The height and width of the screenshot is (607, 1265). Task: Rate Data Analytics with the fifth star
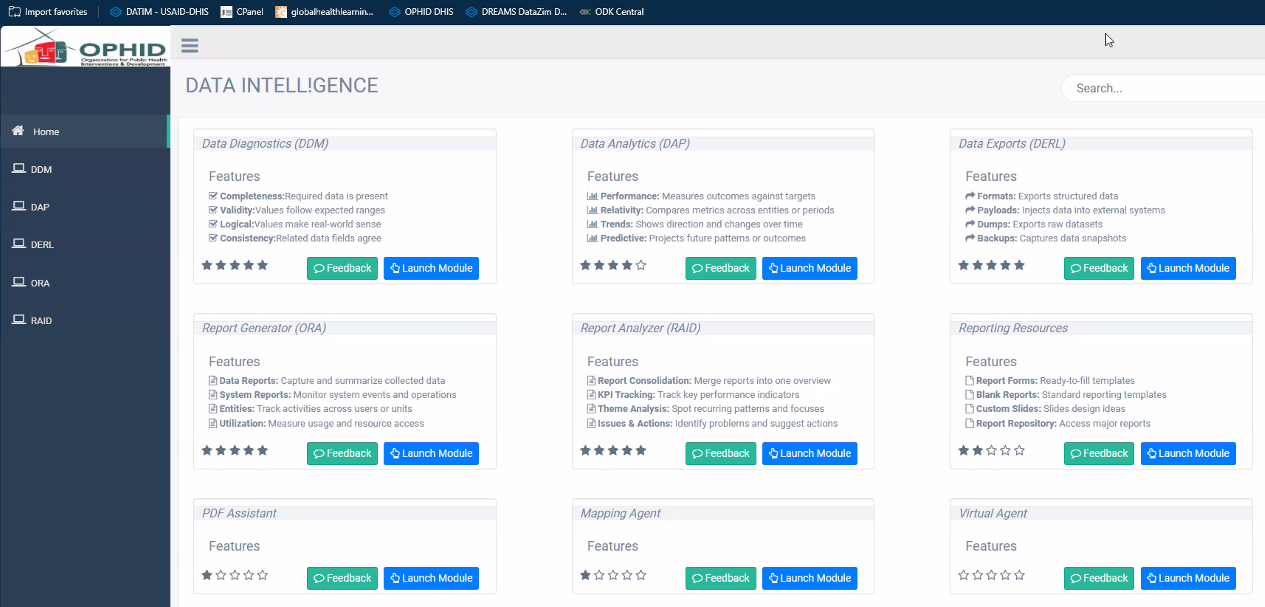641,265
